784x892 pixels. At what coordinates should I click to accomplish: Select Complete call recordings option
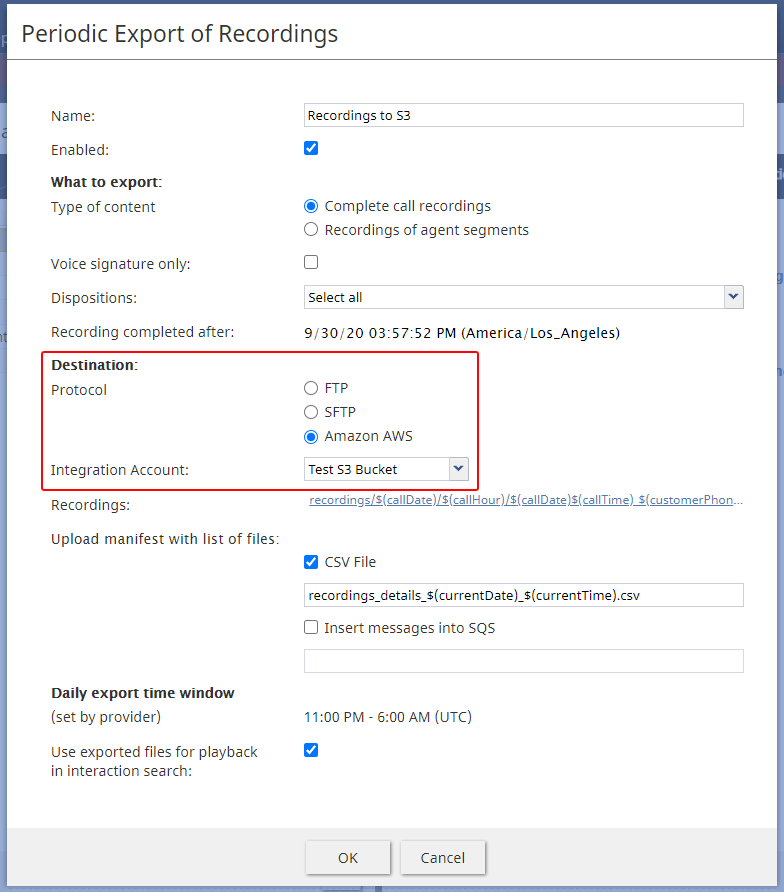(311, 206)
